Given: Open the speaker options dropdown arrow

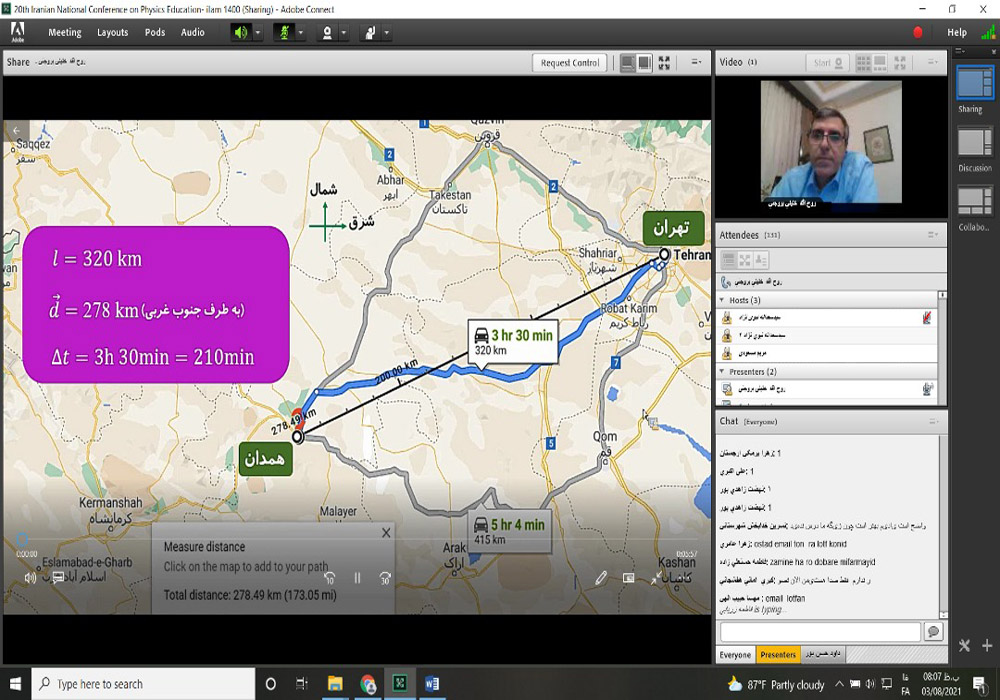Looking at the screenshot, I should 258,32.
